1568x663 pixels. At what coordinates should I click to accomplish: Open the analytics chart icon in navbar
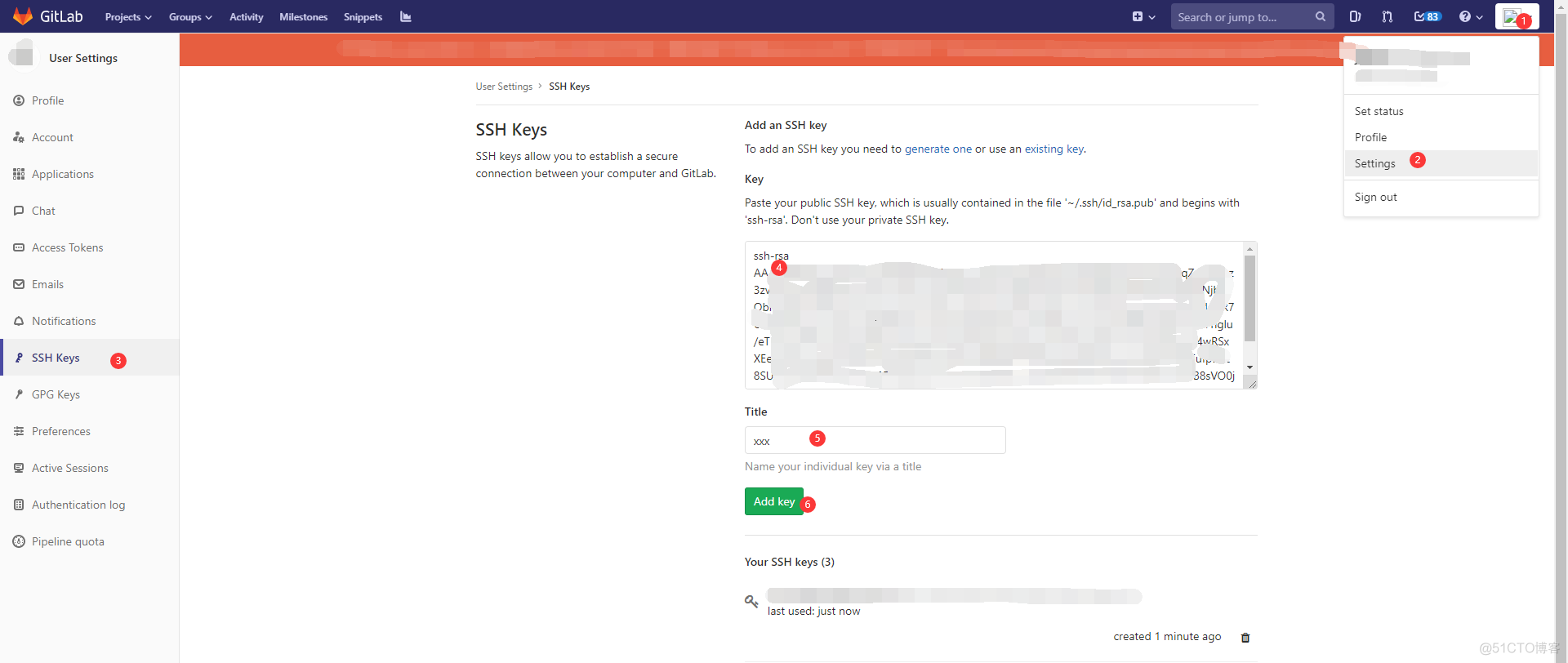[x=406, y=16]
